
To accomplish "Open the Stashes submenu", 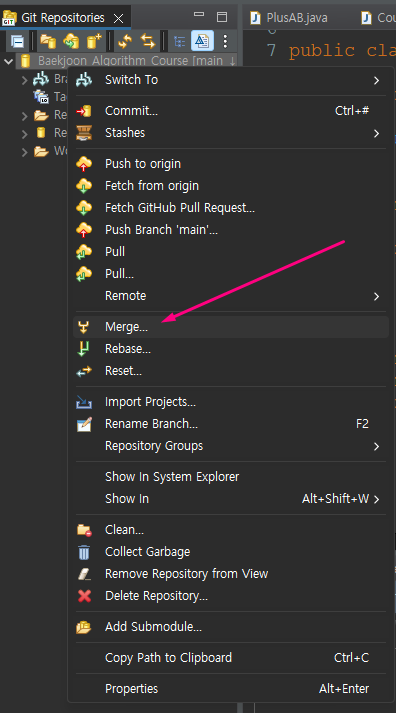I will 231,133.
